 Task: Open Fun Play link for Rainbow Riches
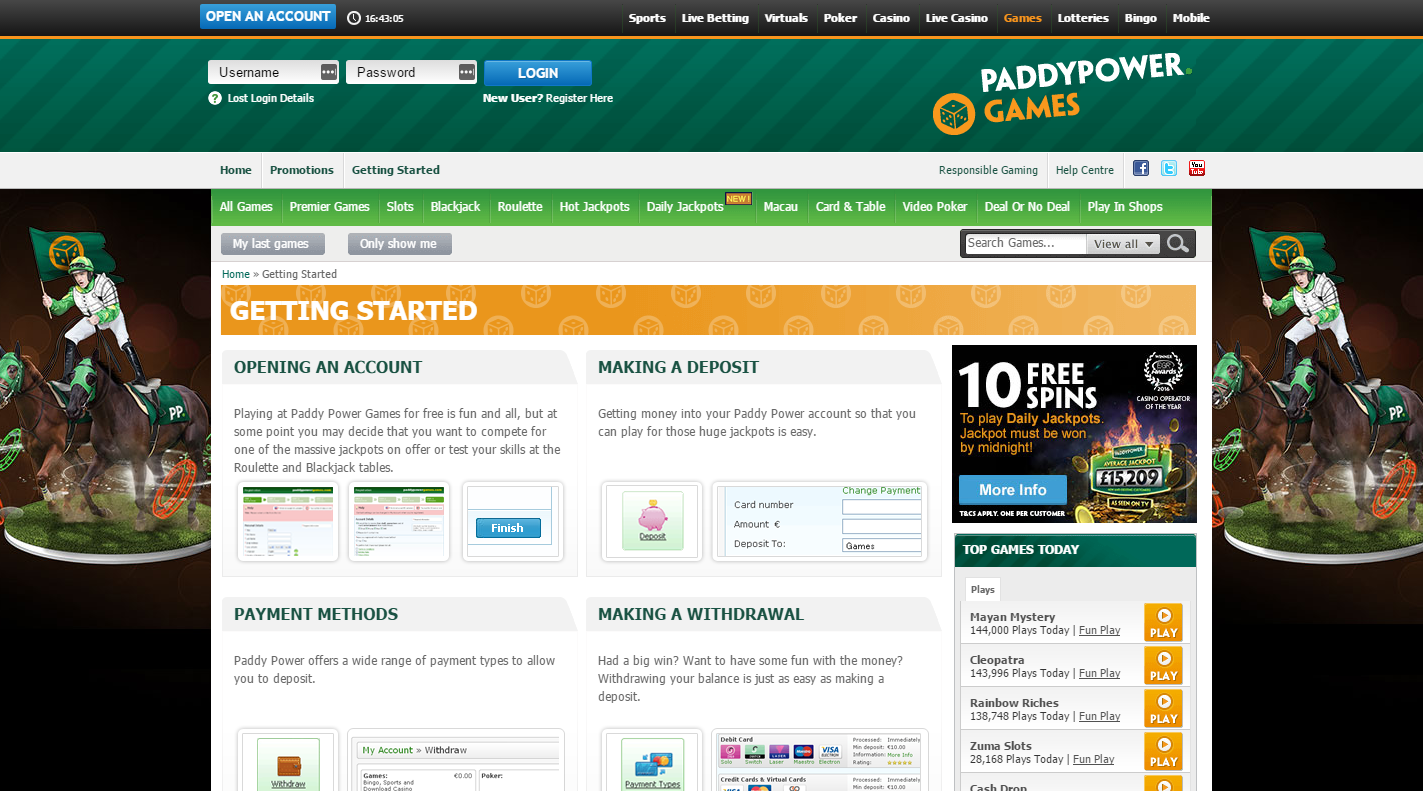point(1099,716)
